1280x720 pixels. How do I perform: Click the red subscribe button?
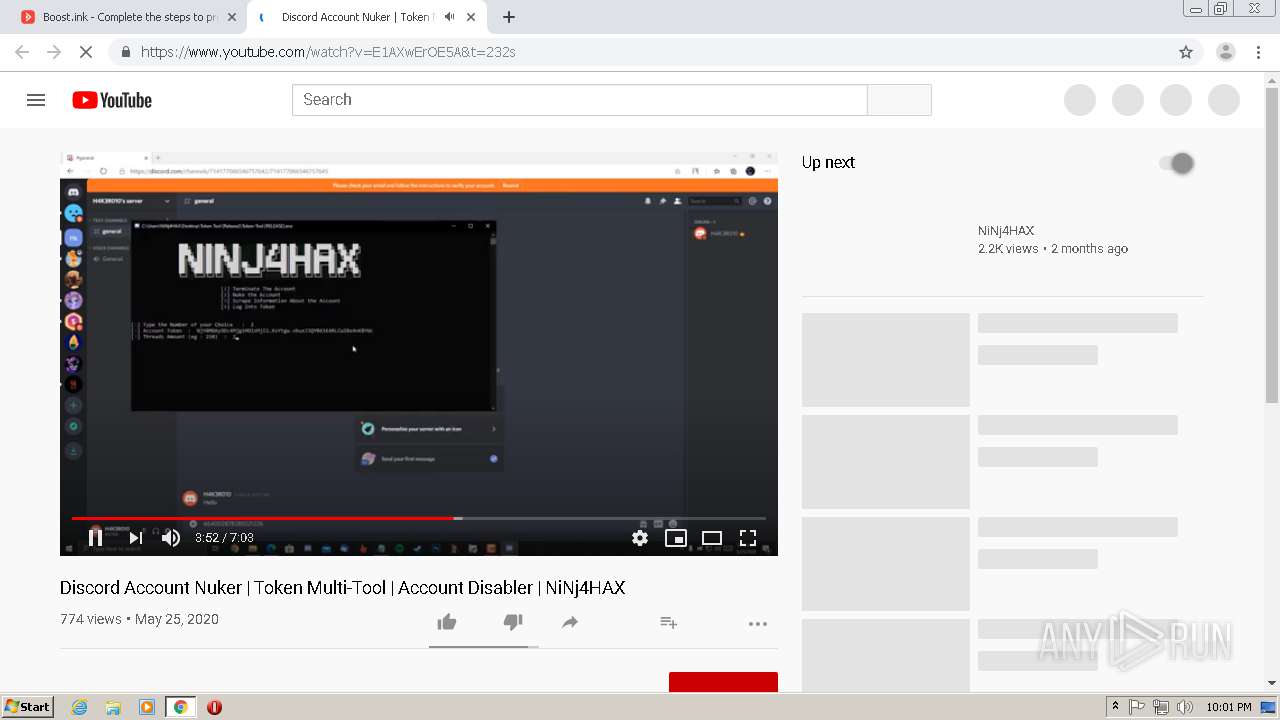click(x=723, y=682)
